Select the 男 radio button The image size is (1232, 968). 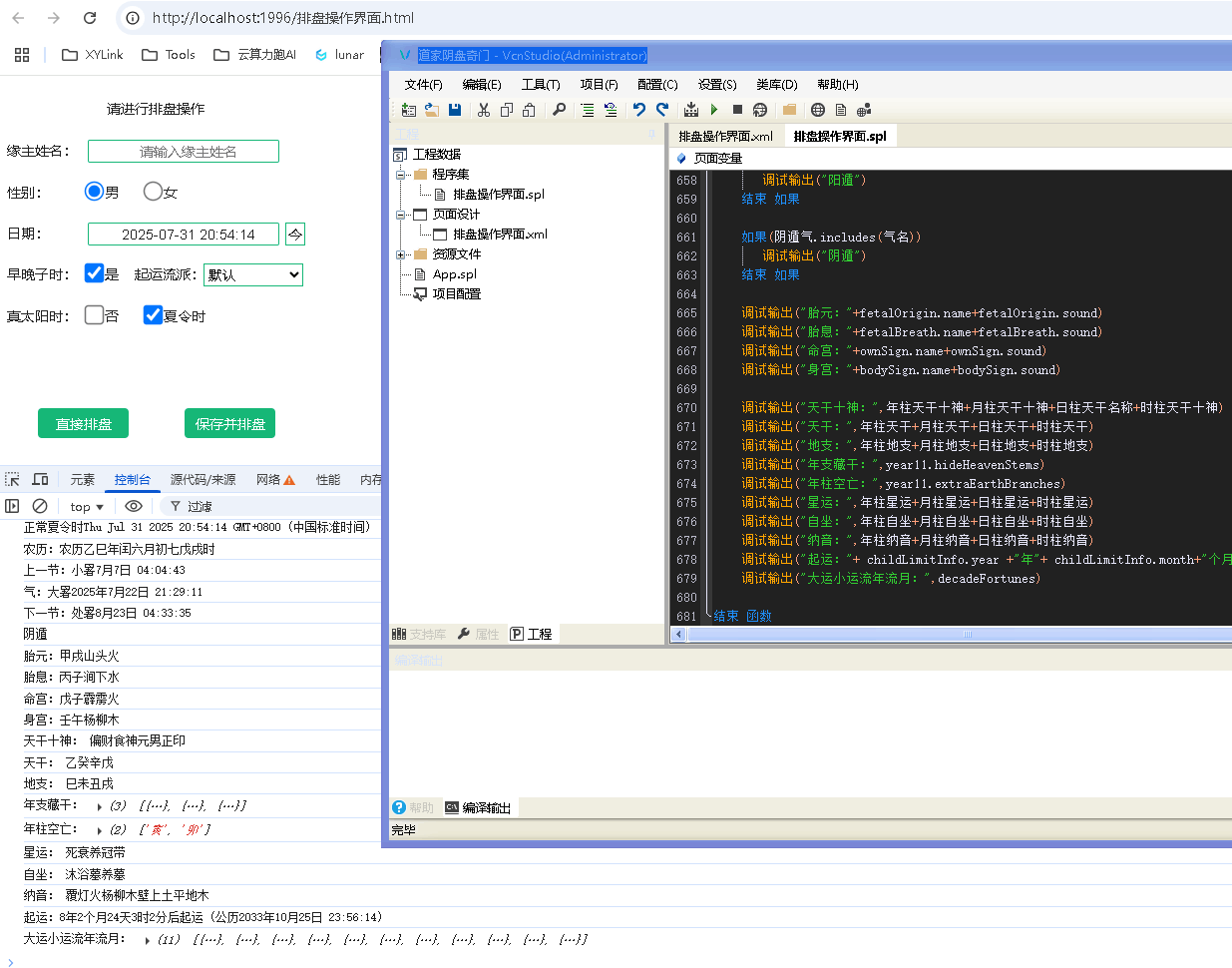pyautogui.click(x=95, y=191)
